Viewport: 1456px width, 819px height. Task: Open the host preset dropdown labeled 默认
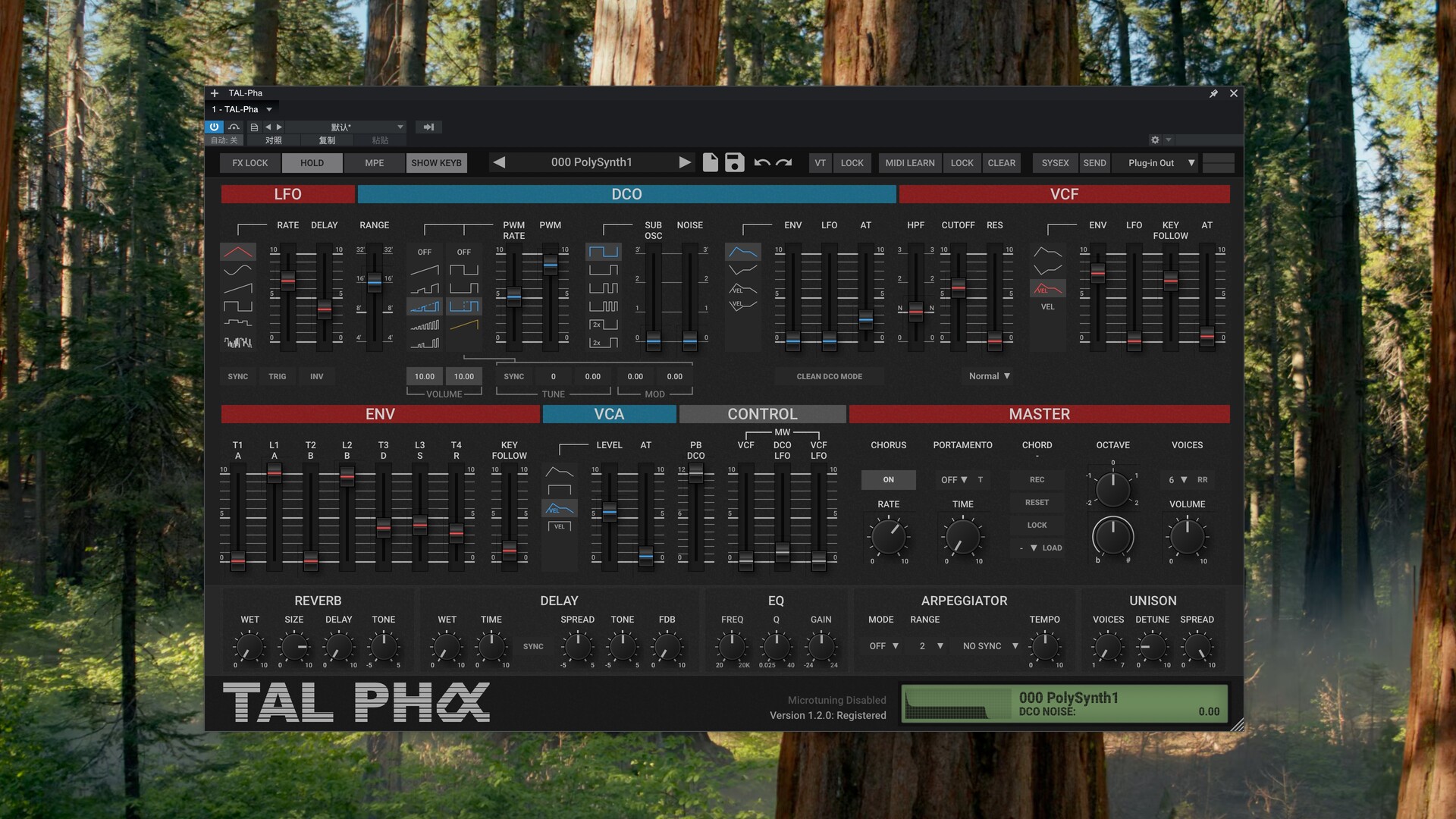pos(345,127)
